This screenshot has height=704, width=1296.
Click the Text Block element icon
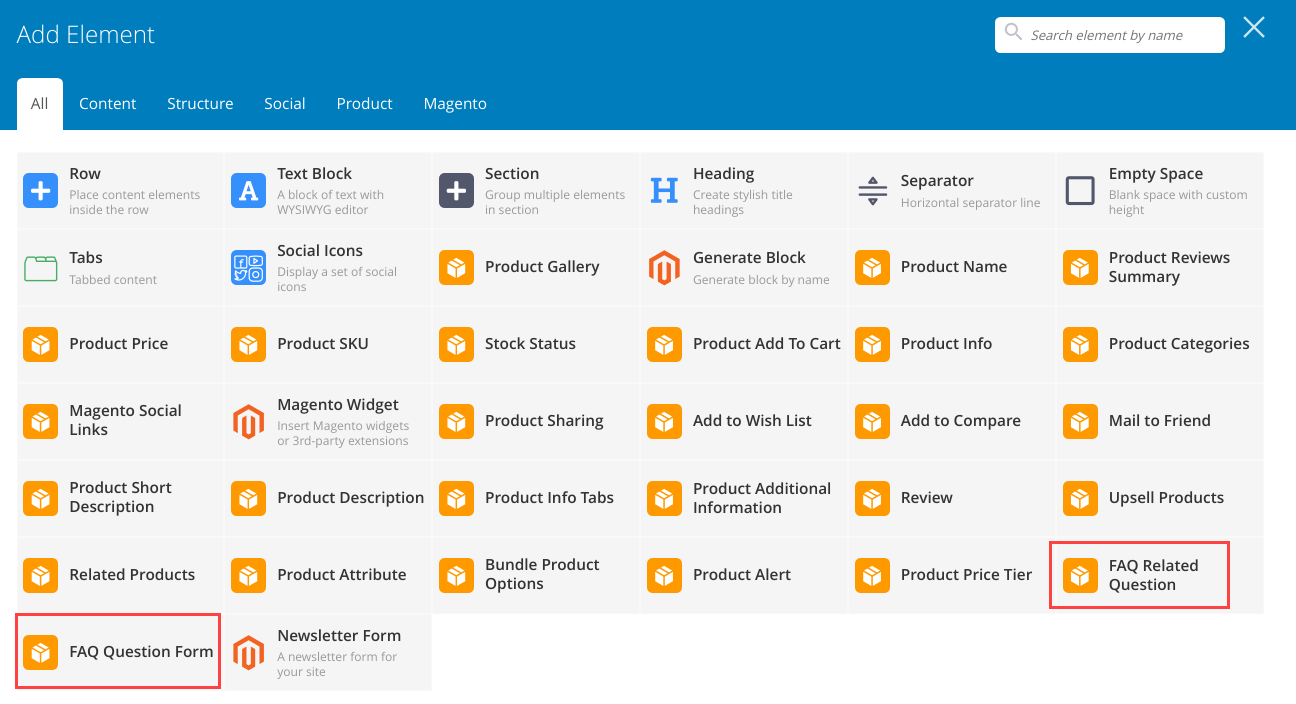click(248, 190)
